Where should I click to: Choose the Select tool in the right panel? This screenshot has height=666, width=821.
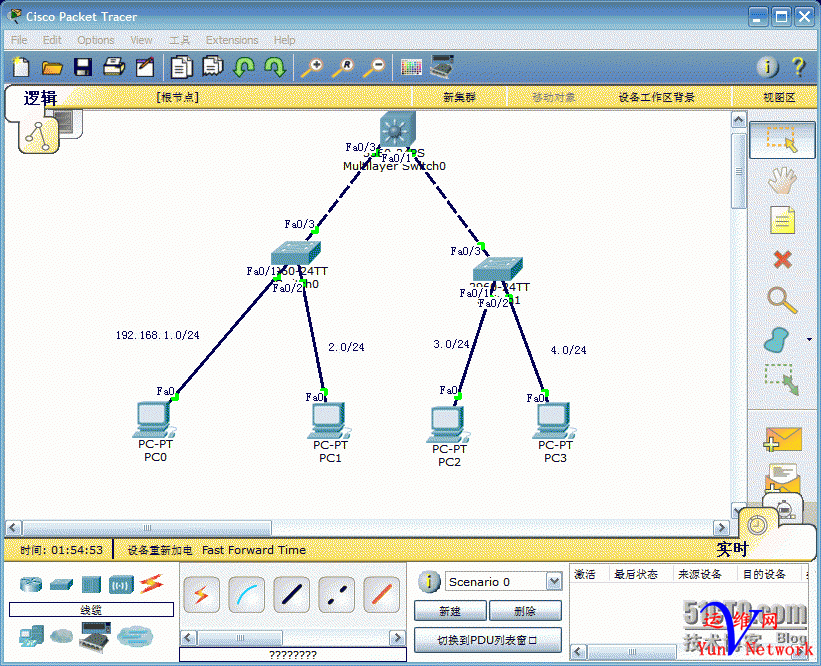[x=782, y=139]
